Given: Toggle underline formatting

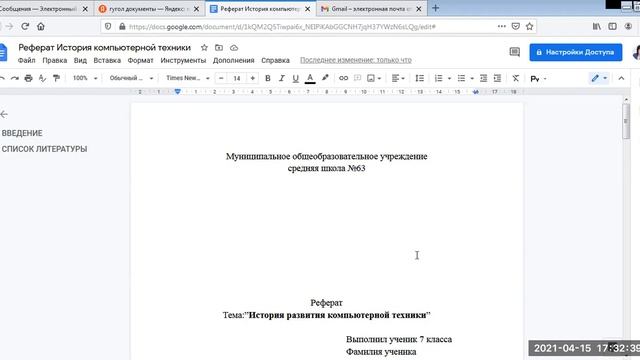Looking at the screenshot, I should 296,78.
